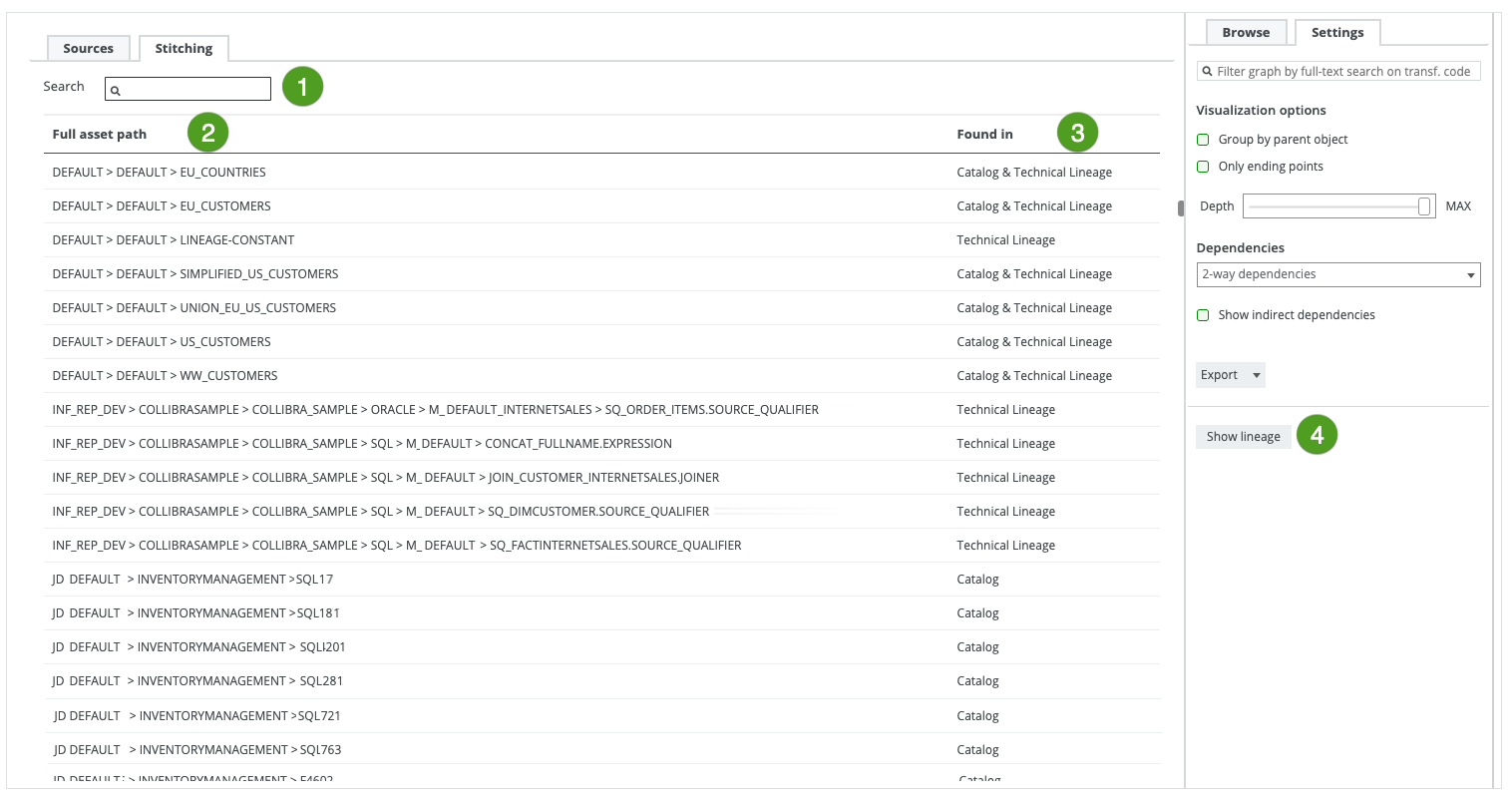Click green callout badge number 1
The width and height of the screenshot is (1512, 798).
[x=302, y=87]
